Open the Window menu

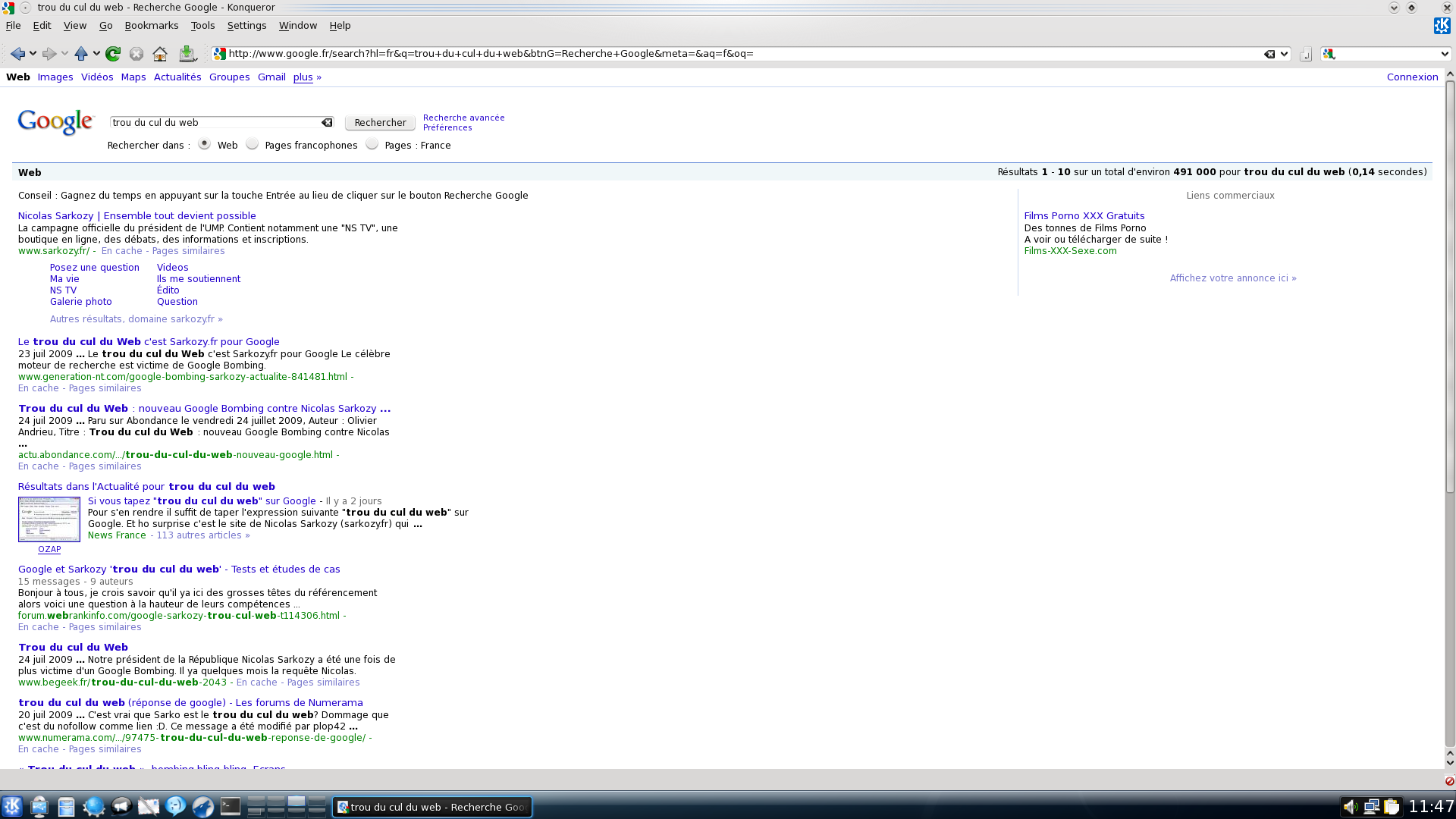coord(297,26)
